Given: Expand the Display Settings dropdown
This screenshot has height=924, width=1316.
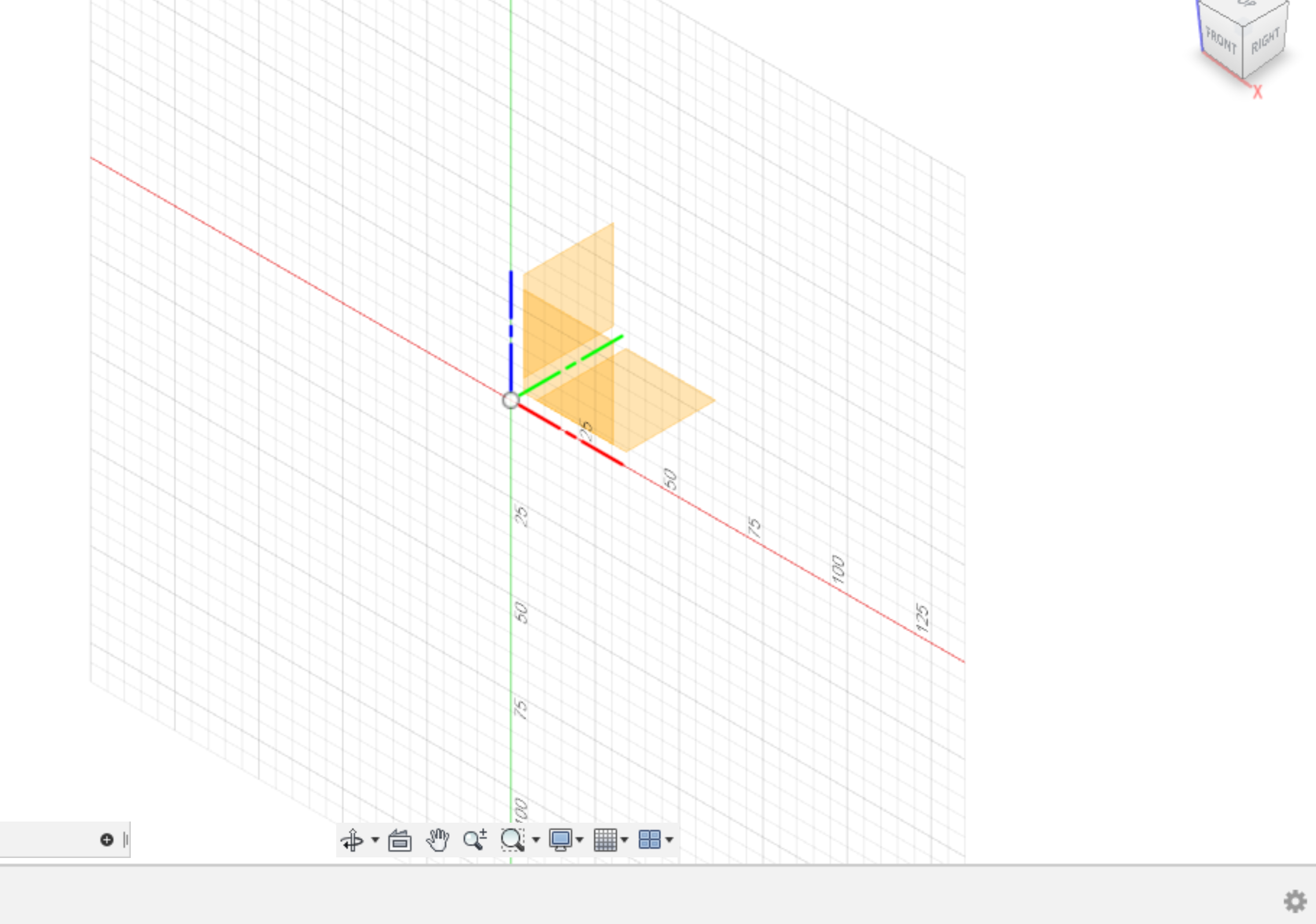Looking at the screenshot, I should coord(580,839).
